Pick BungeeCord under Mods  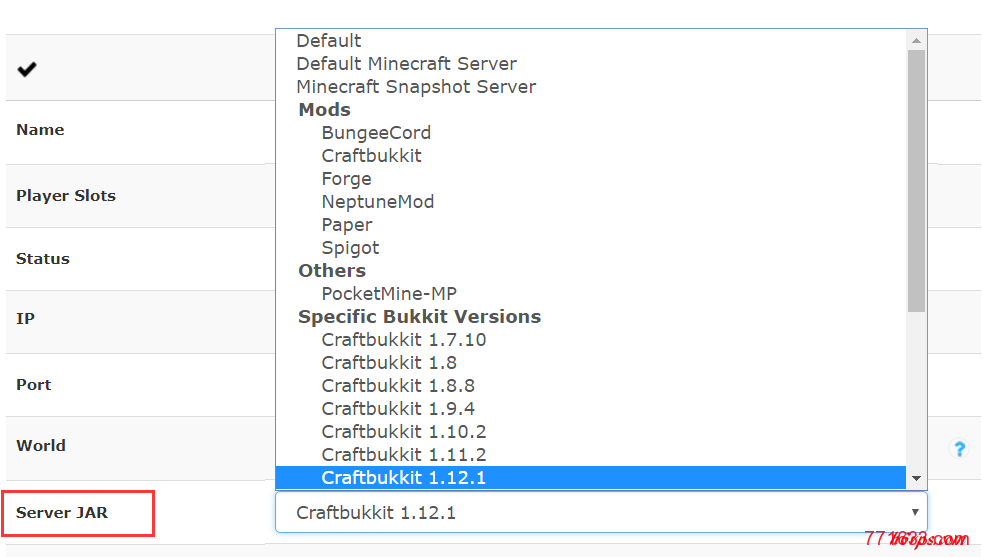pyautogui.click(x=376, y=133)
